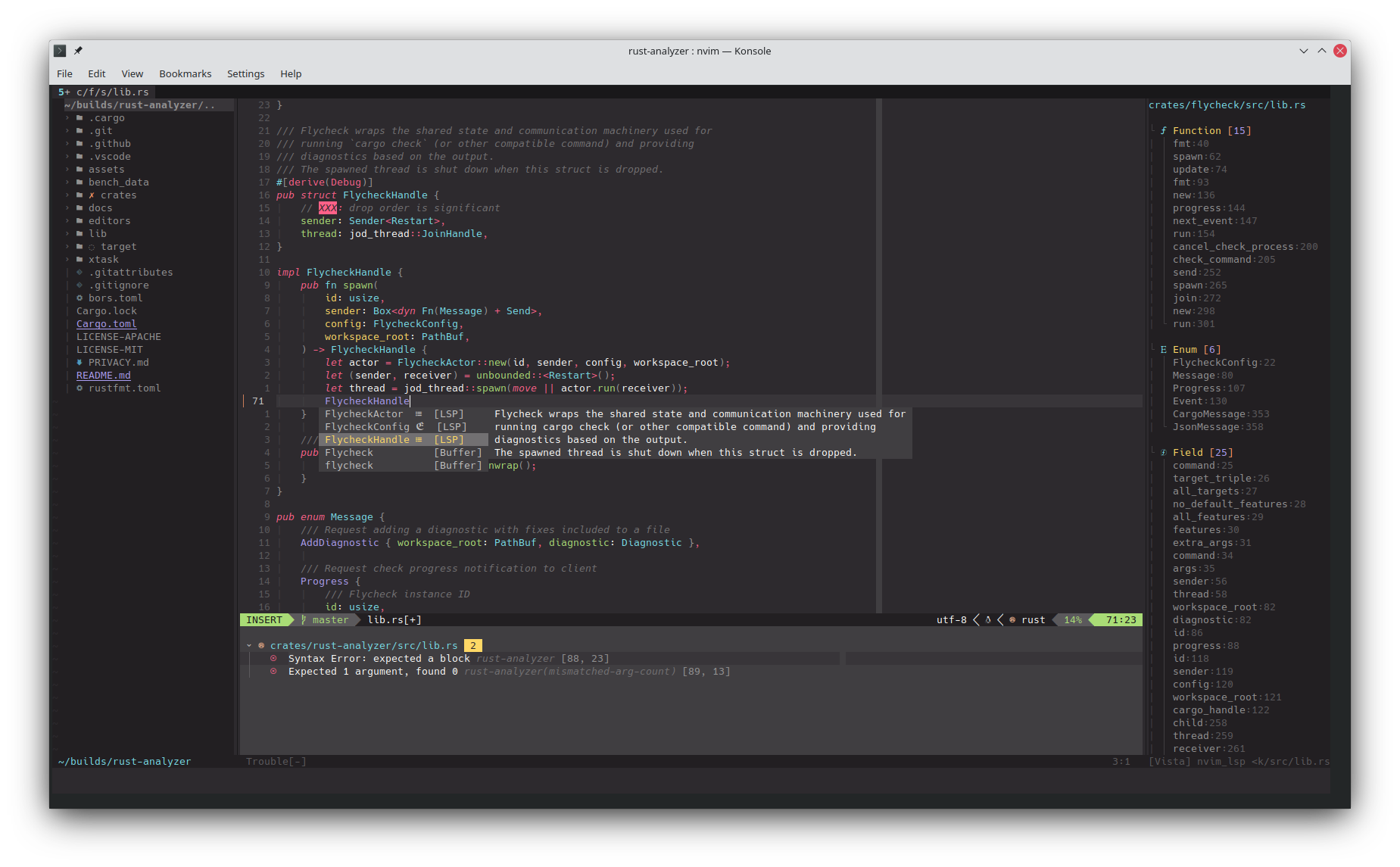This screenshot has width=1400, height=867.
Task: Select FlycheckConfig in the completion popup
Action: (404, 427)
